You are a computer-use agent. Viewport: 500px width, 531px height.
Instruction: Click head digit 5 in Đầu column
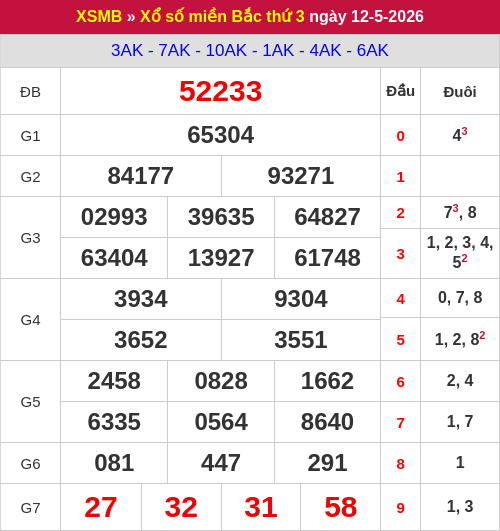pyautogui.click(x=400, y=340)
